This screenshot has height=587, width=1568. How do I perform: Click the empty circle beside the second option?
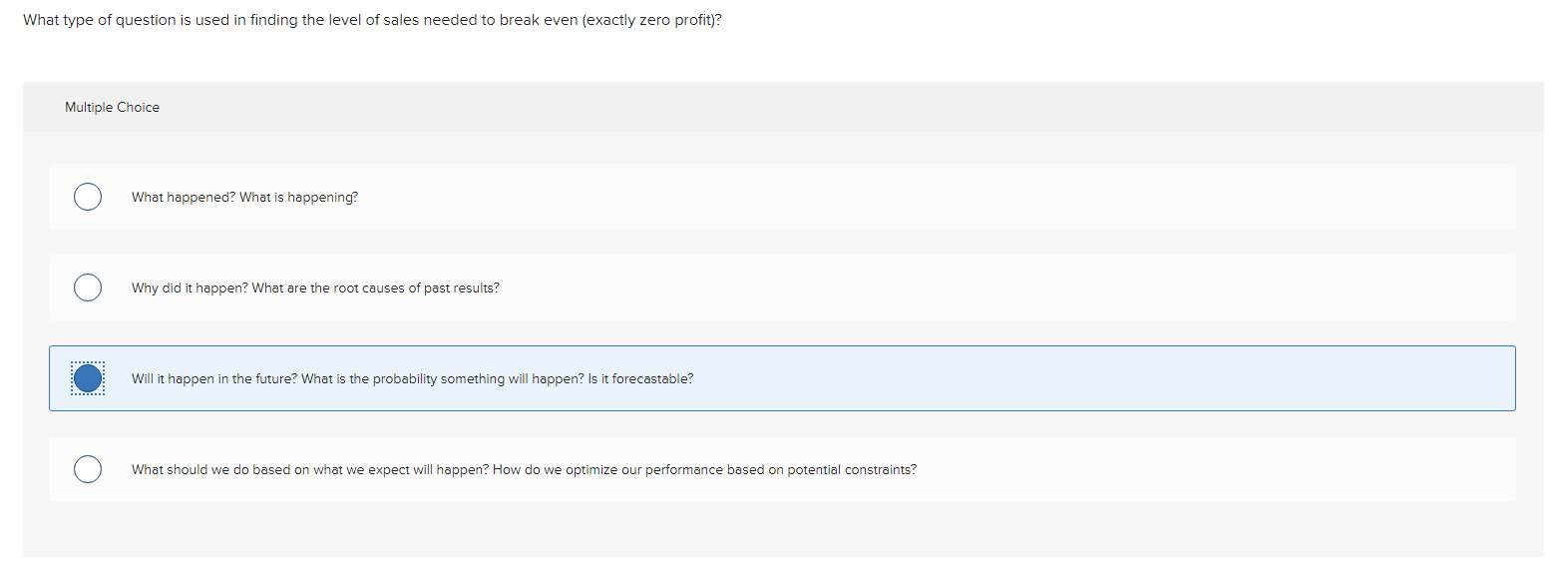[88, 288]
